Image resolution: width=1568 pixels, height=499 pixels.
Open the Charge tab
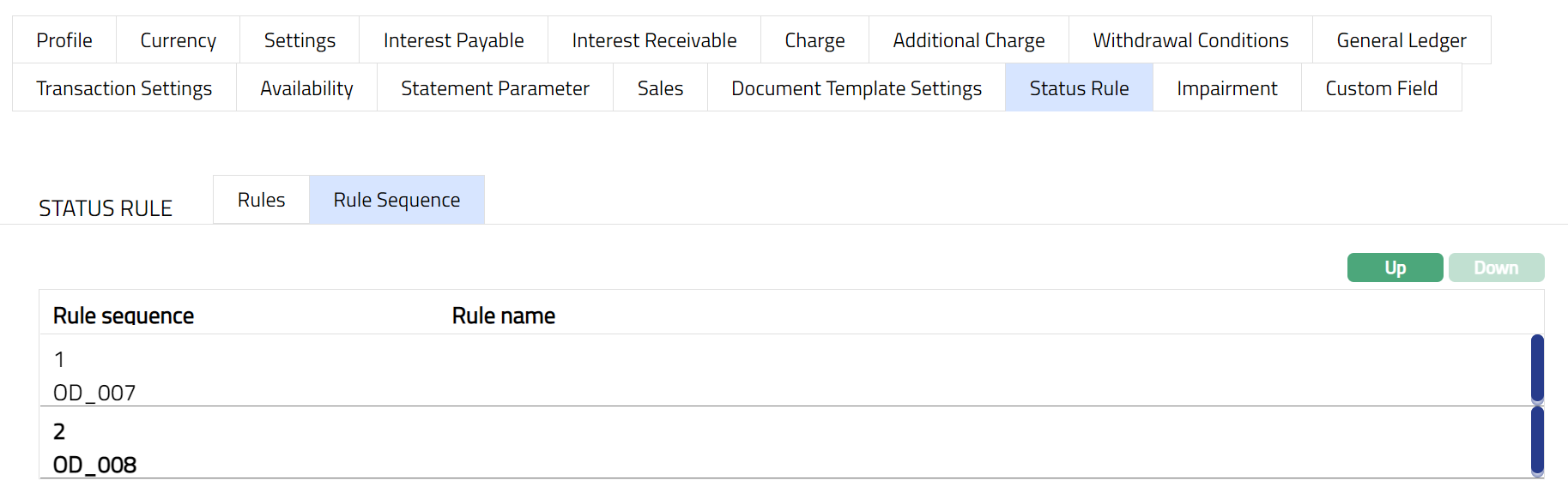click(x=814, y=40)
